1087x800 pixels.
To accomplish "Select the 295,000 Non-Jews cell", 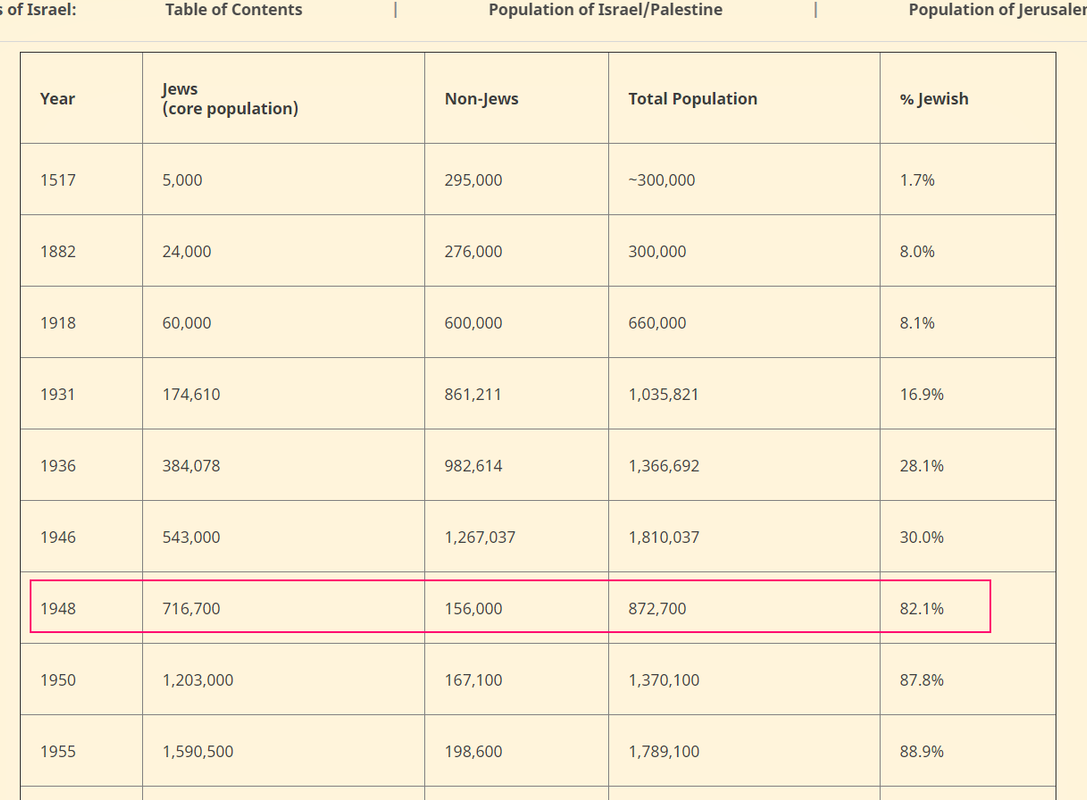I will [516, 180].
